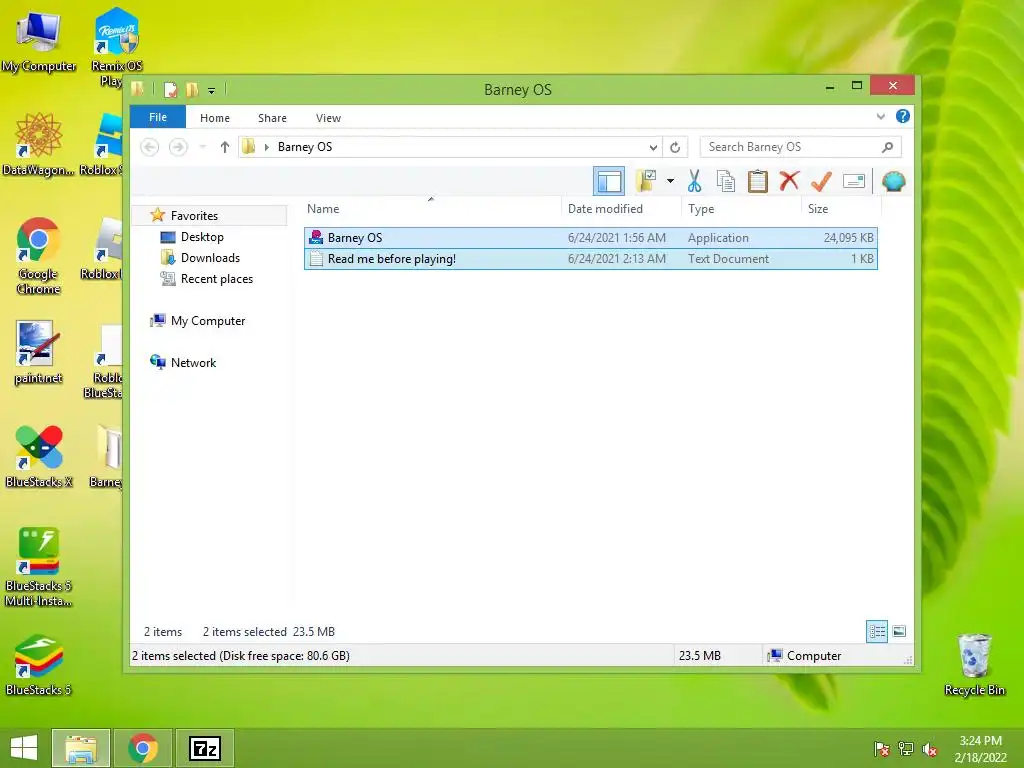This screenshot has width=1024, height=768.
Task: Open Desktop in navigation pane
Action: click(202, 236)
